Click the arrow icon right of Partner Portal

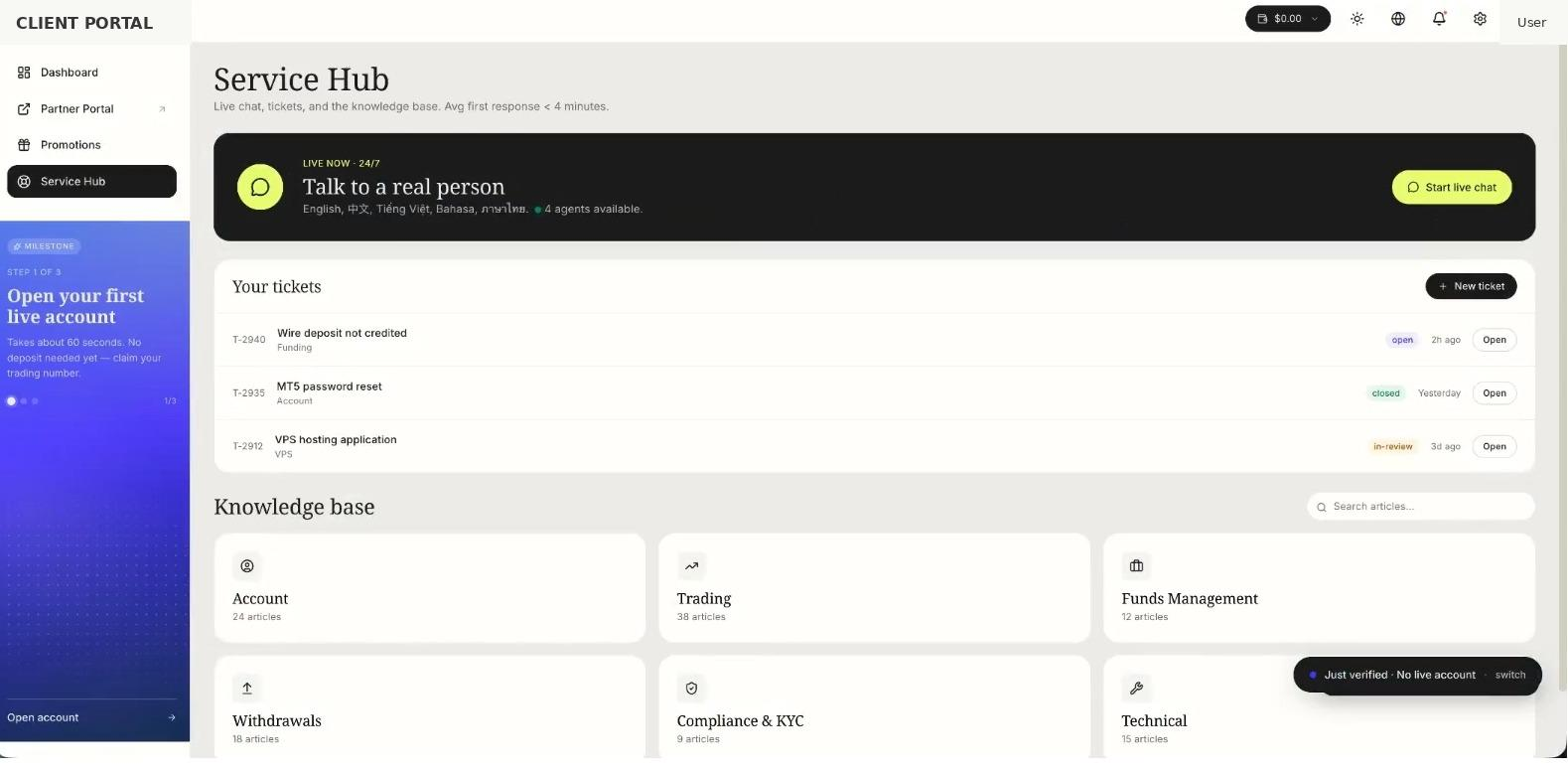click(162, 109)
